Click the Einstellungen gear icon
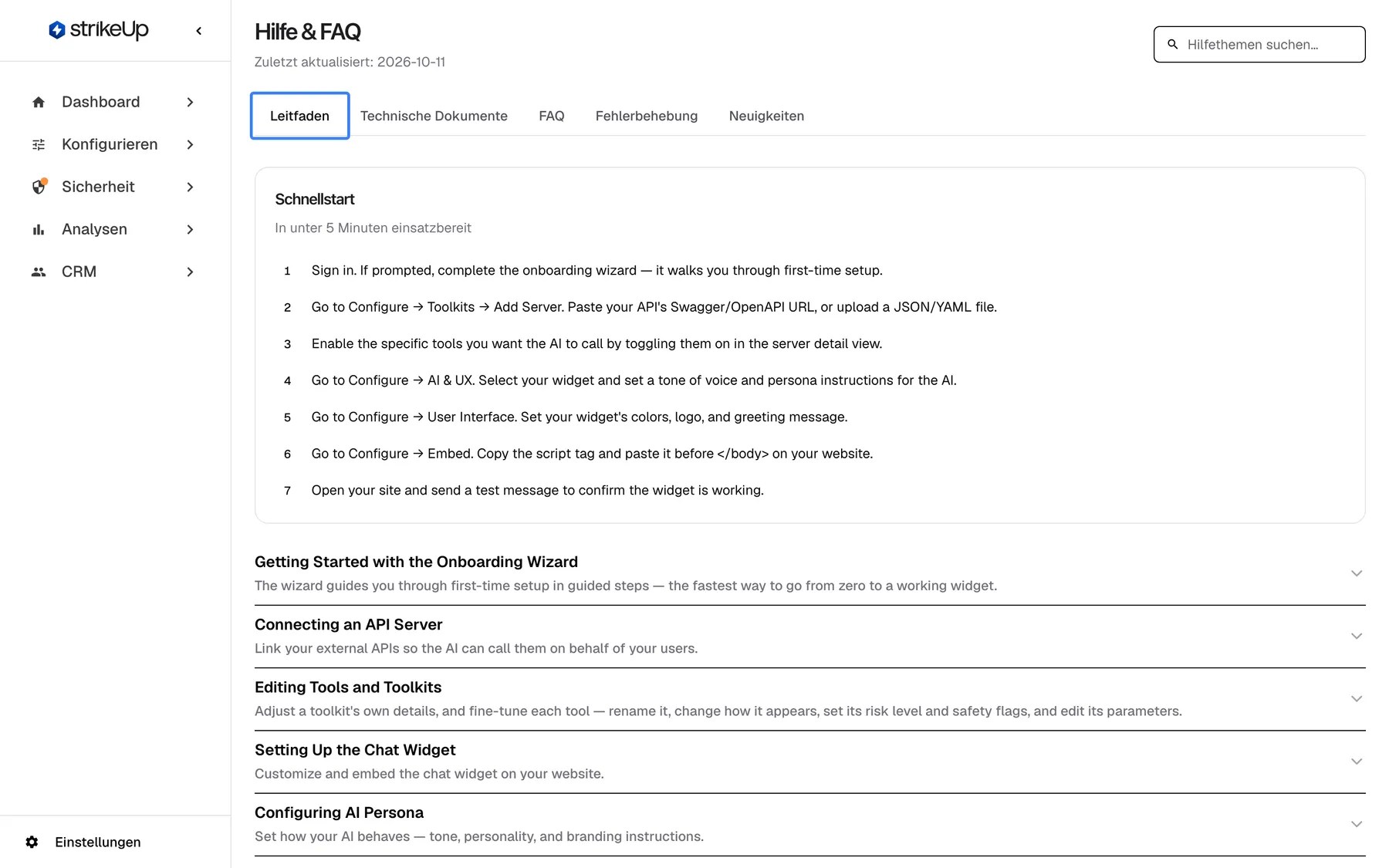 tap(32, 842)
